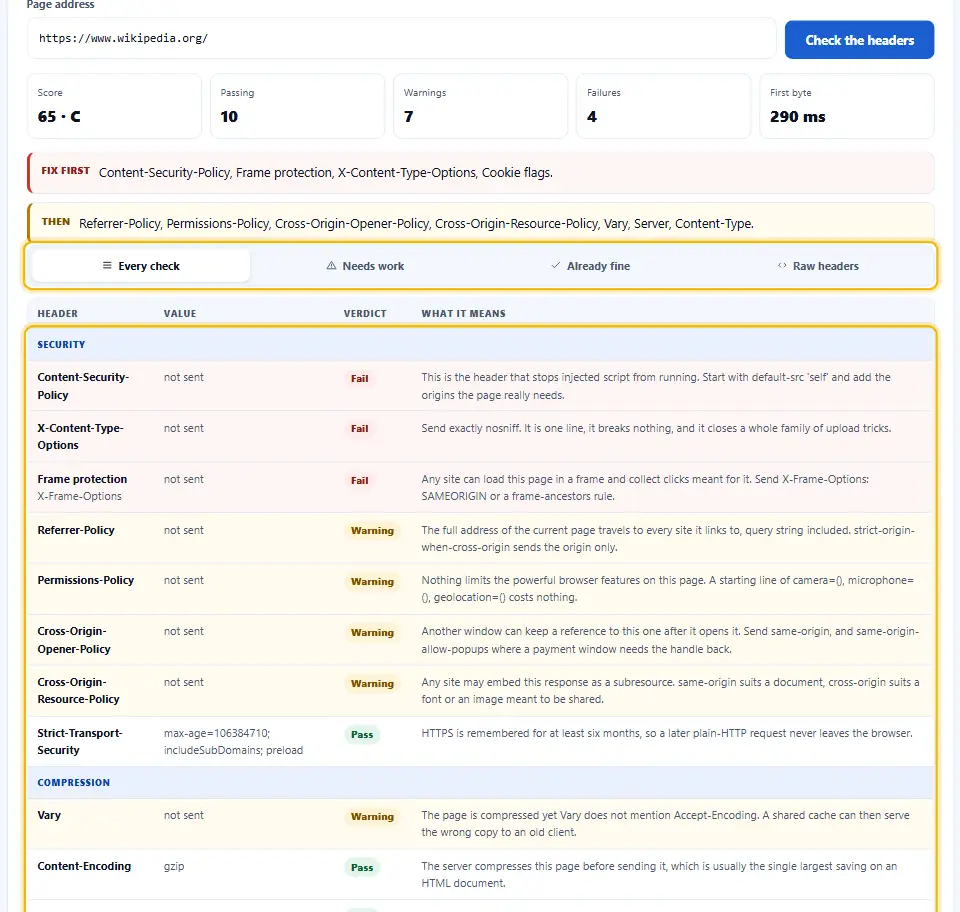
Task: Select the Frame protection header name
Action: 82,479
